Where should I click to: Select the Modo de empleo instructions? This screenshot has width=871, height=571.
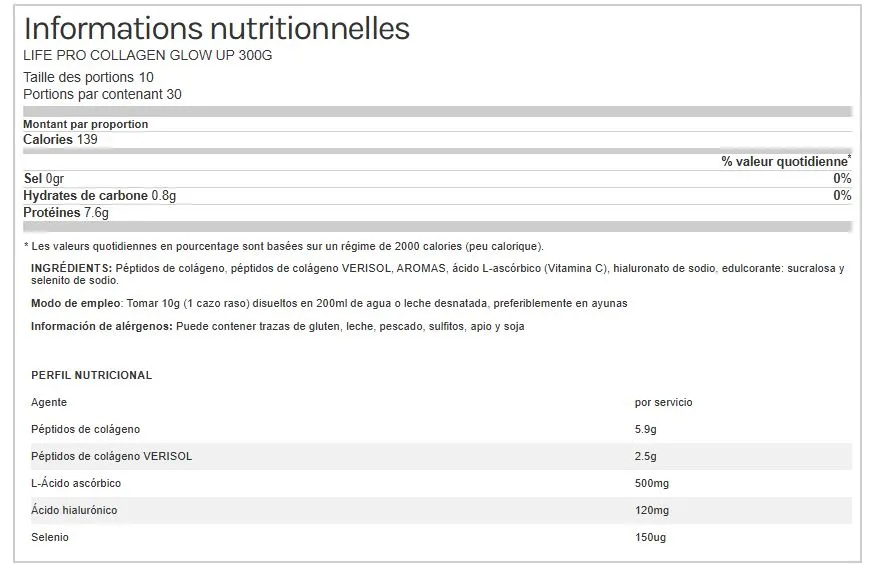329,303
